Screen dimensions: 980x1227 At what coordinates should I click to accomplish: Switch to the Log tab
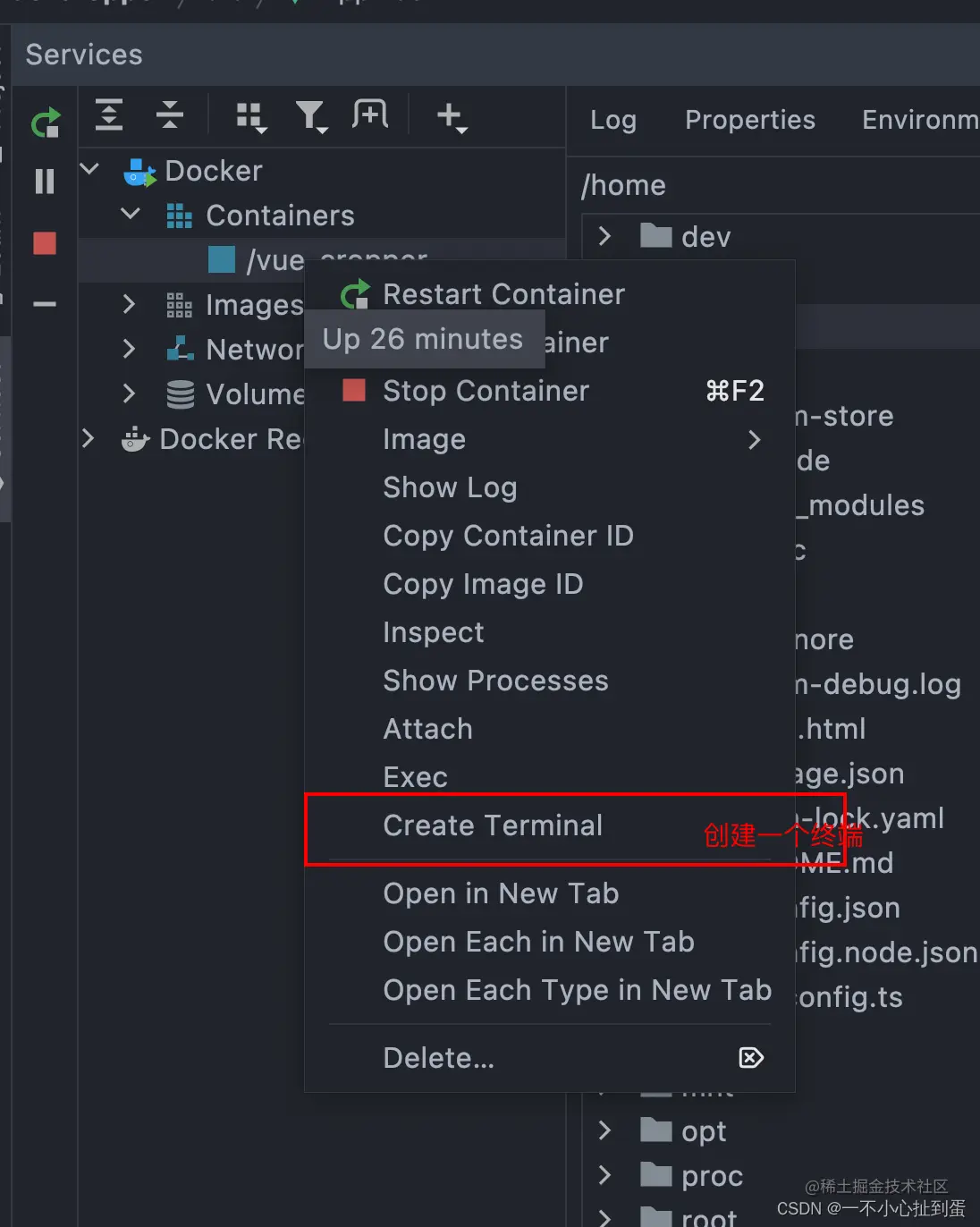[613, 120]
